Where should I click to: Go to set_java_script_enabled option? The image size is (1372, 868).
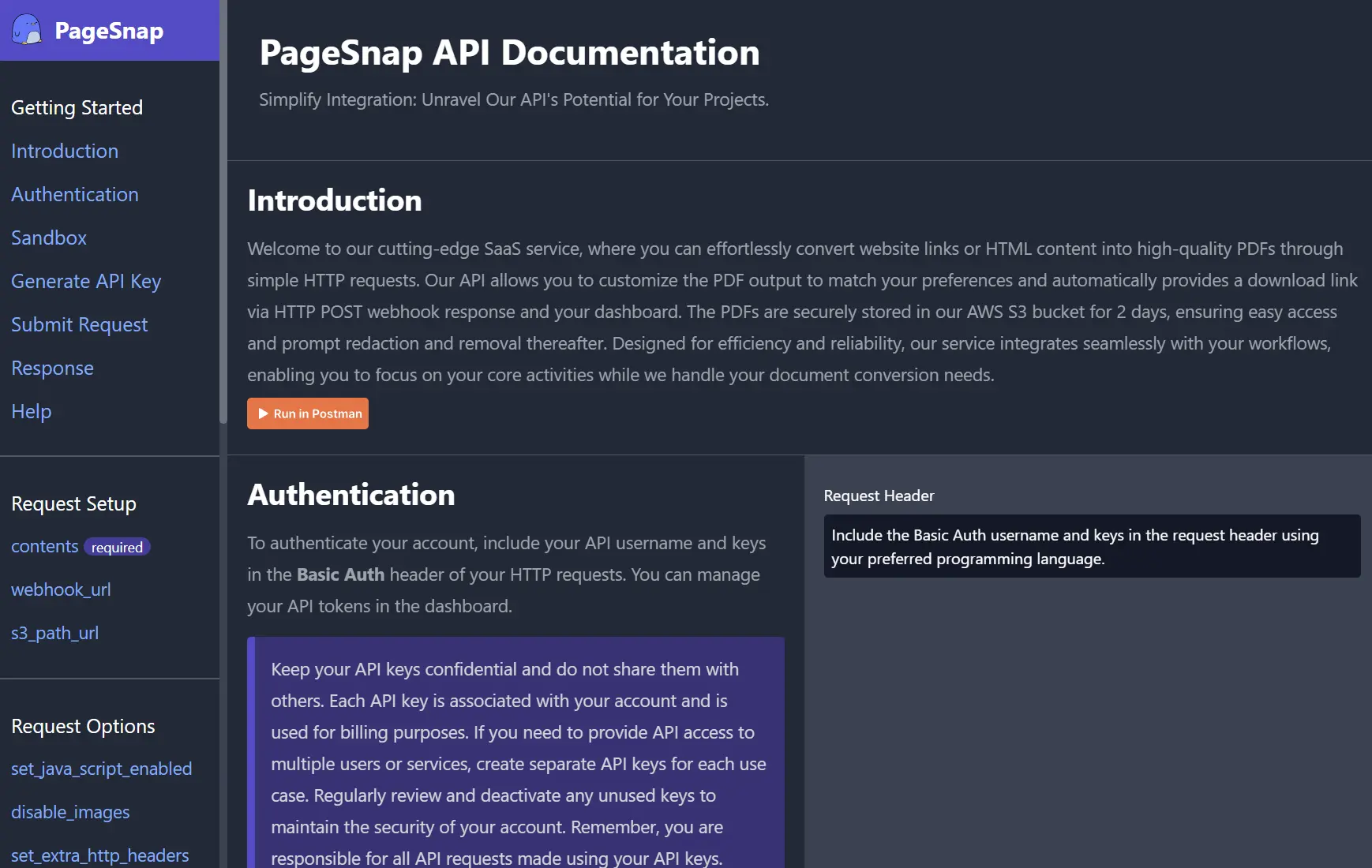coord(102,769)
